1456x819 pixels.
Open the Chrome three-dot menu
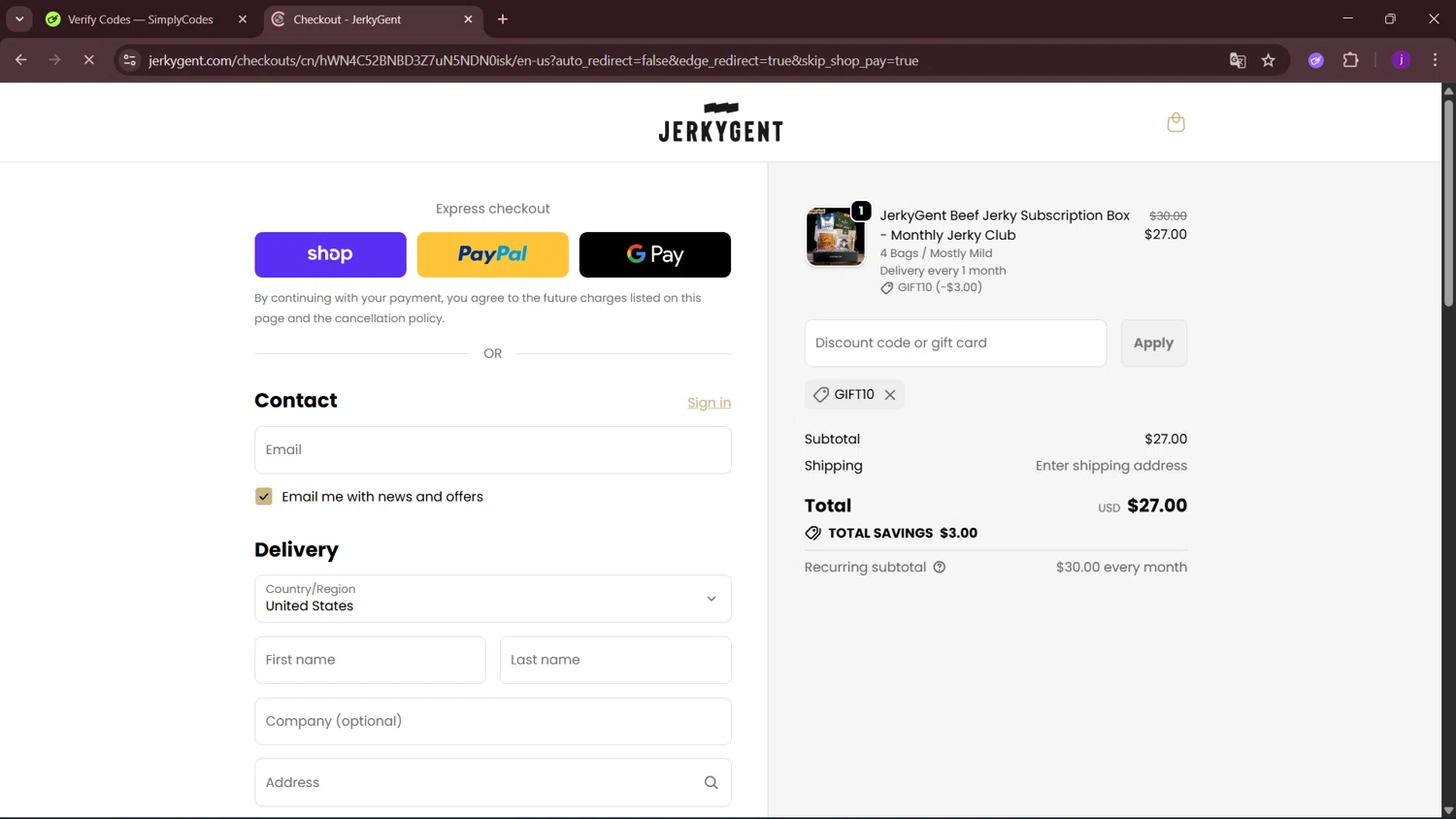pyautogui.click(x=1435, y=60)
